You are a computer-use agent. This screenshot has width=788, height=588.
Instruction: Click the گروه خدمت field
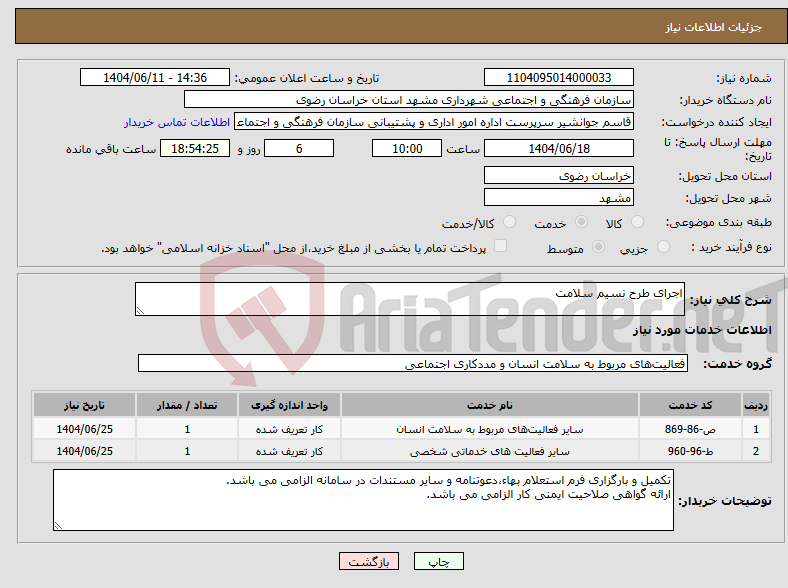point(413,363)
